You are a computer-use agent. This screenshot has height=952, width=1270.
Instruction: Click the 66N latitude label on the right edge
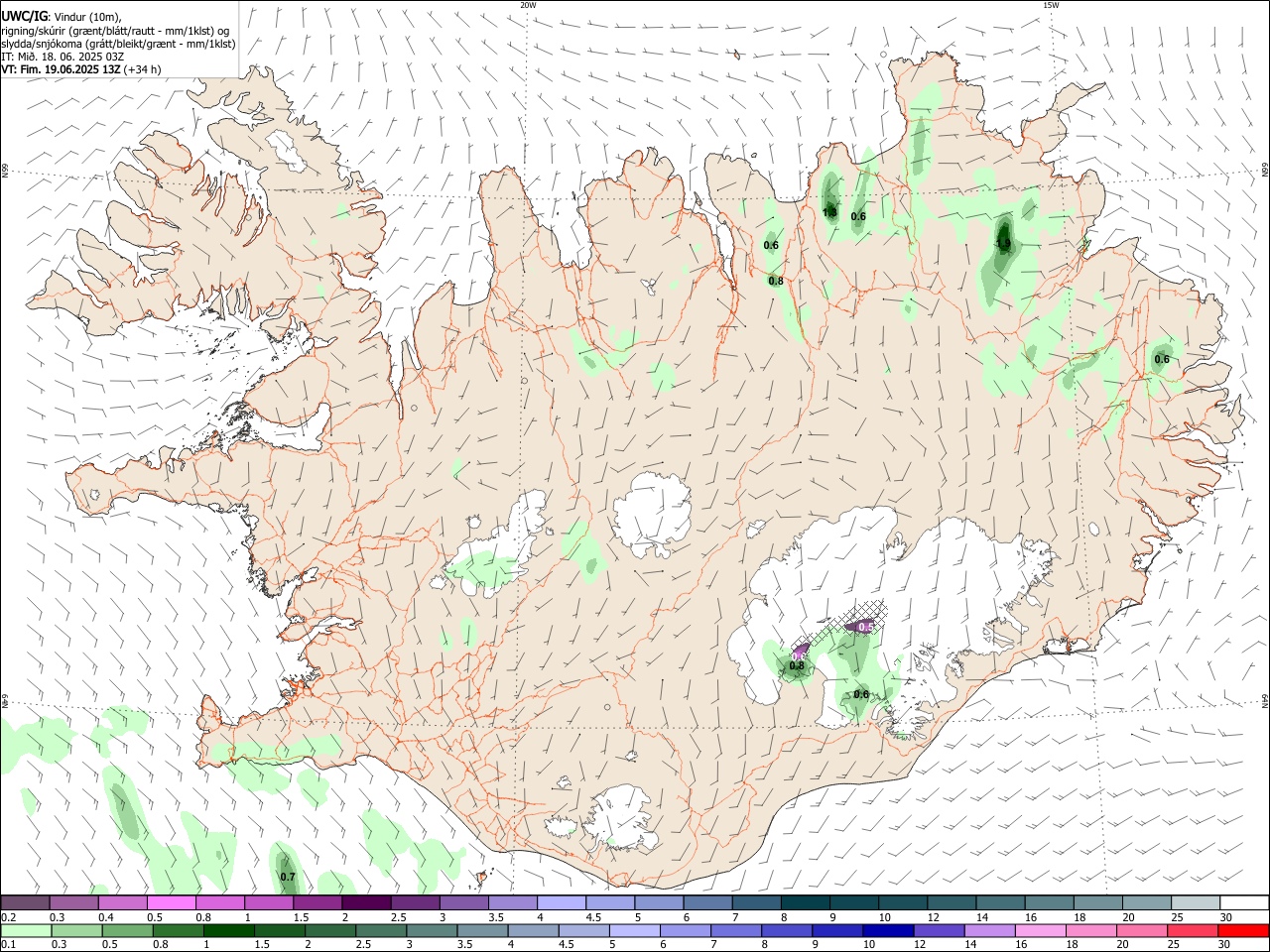click(x=1265, y=171)
